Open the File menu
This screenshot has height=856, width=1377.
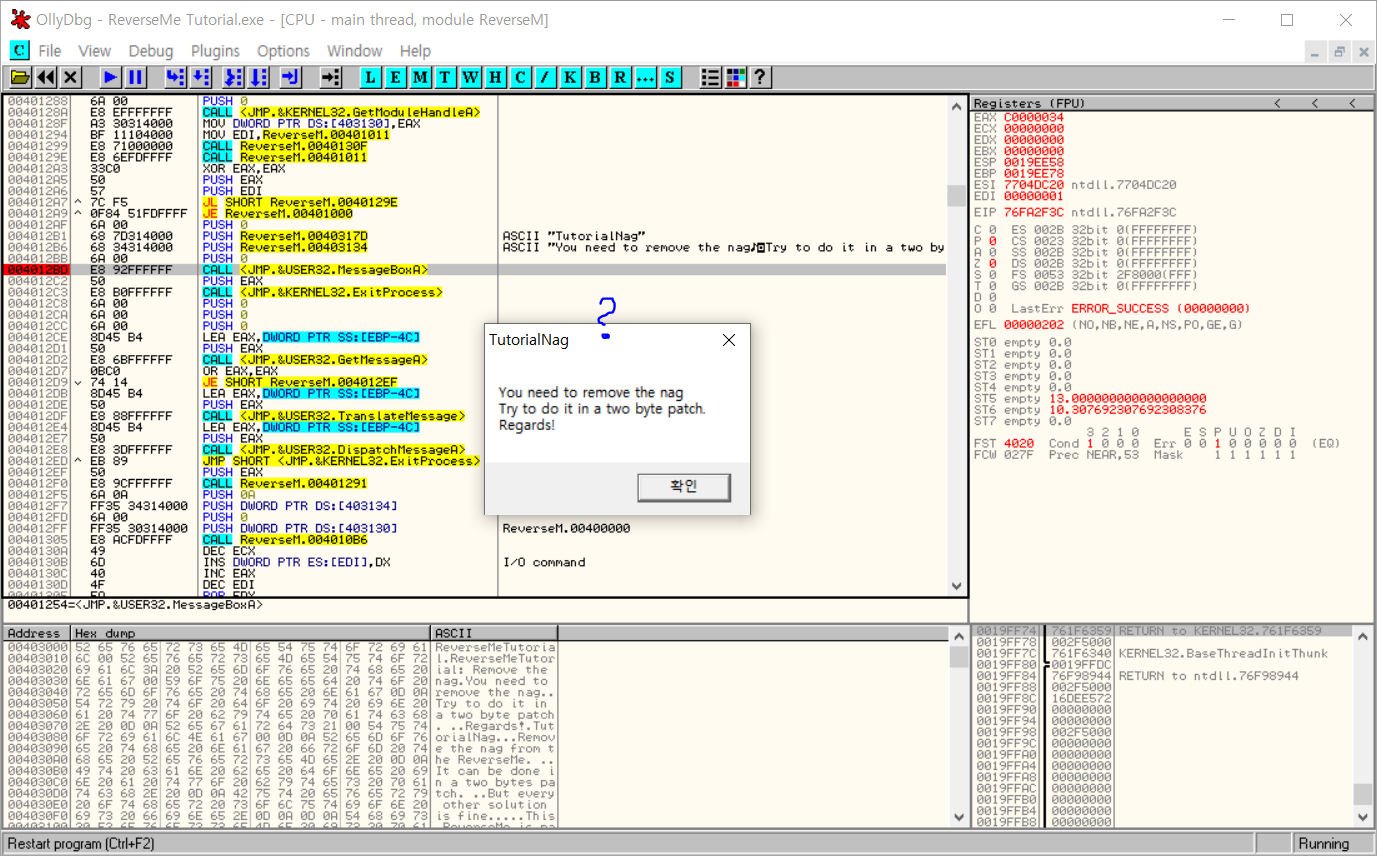point(50,51)
